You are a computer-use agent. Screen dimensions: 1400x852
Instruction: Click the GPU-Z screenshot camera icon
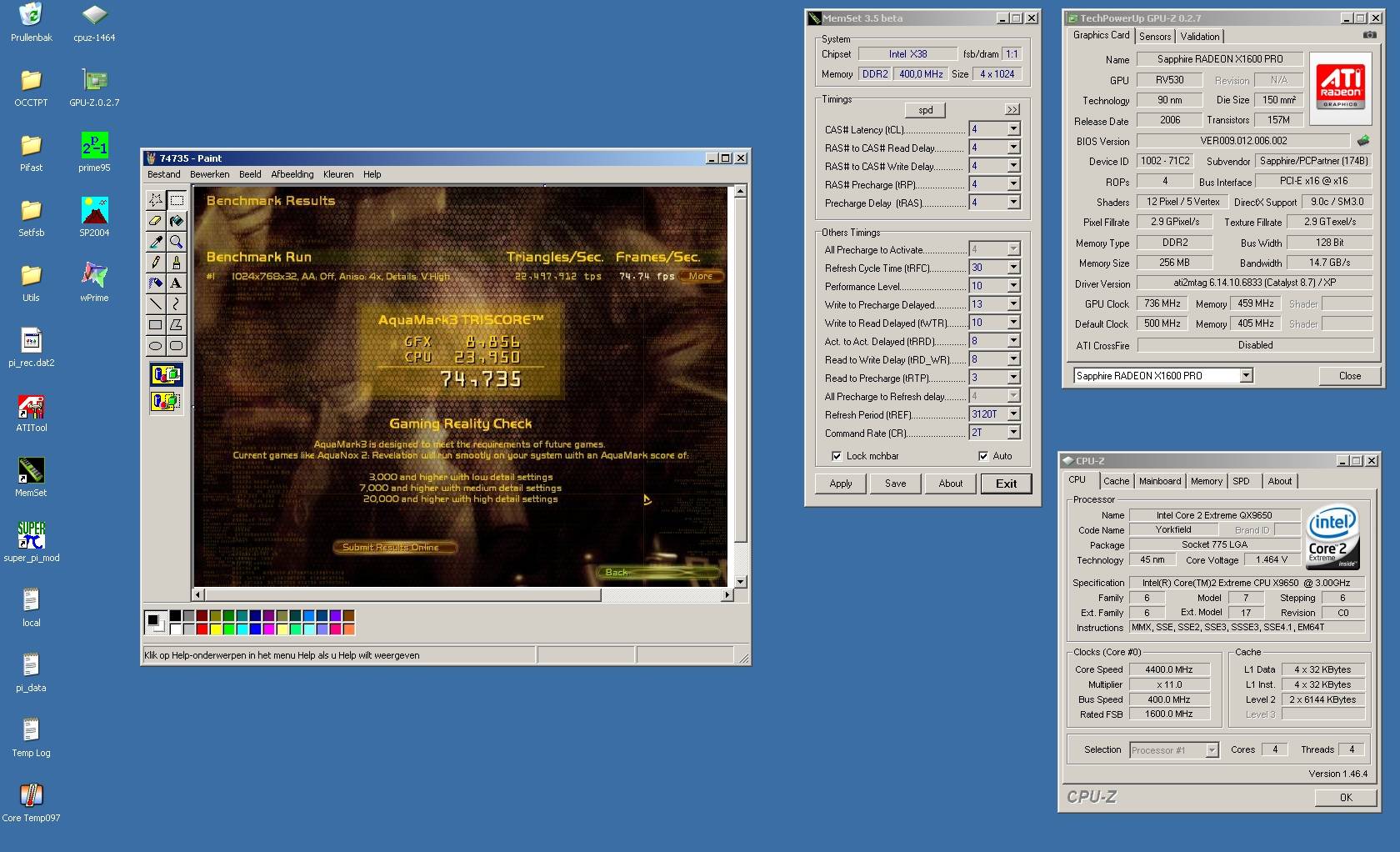click(x=1369, y=35)
